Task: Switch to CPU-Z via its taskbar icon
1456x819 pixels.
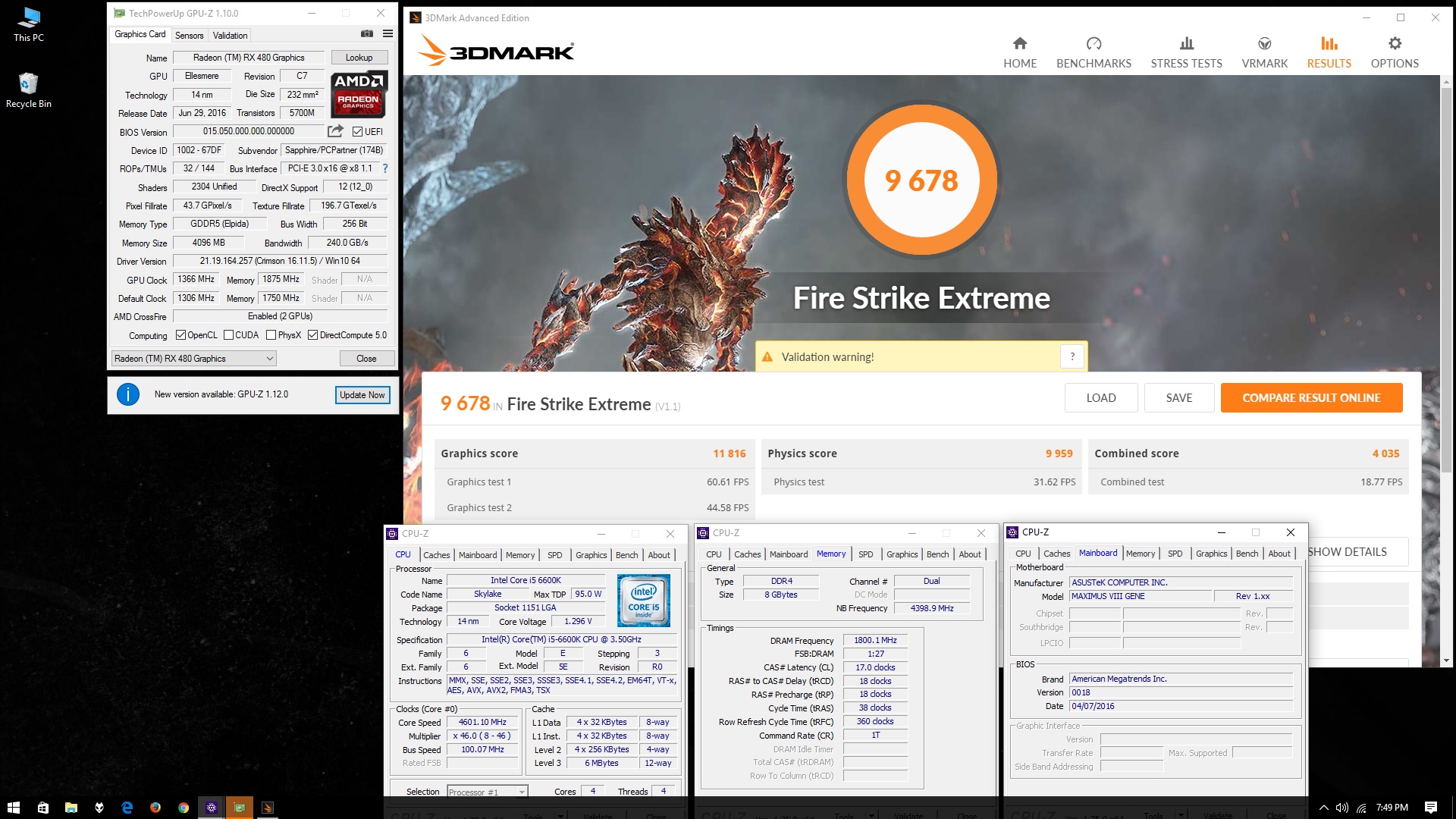Action: [212, 808]
